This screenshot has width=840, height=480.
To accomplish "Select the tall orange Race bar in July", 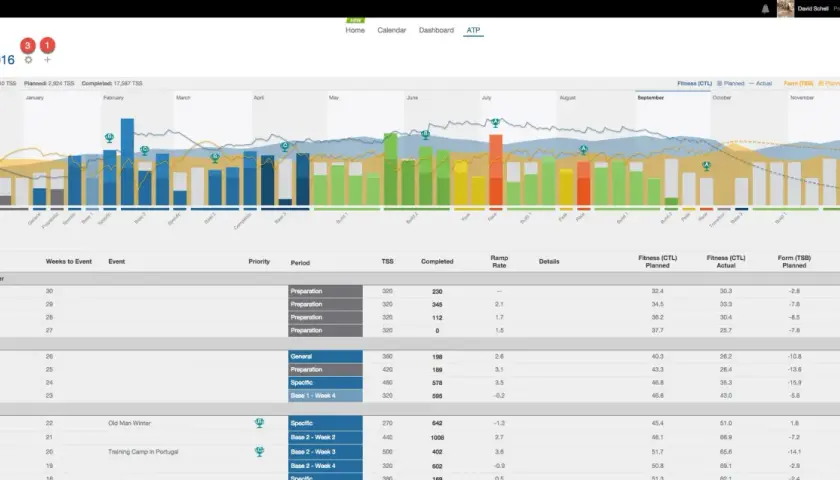I will 496,170.
